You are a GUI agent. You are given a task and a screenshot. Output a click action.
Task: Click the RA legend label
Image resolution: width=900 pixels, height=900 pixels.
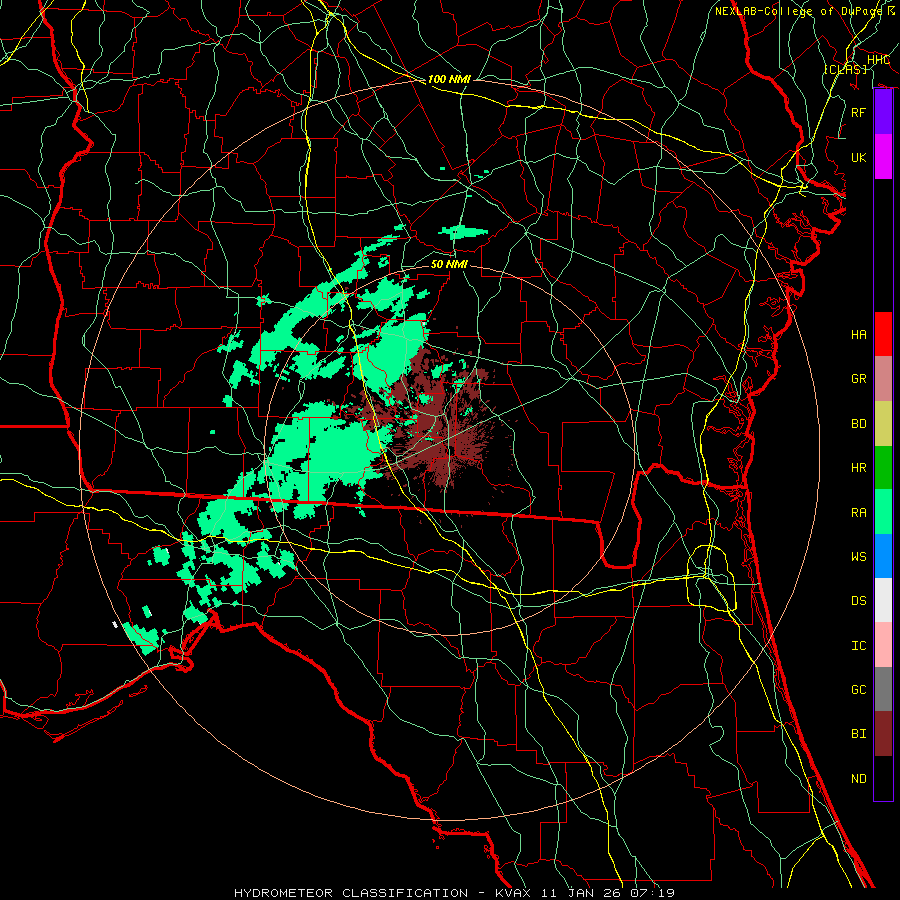click(x=858, y=512)
